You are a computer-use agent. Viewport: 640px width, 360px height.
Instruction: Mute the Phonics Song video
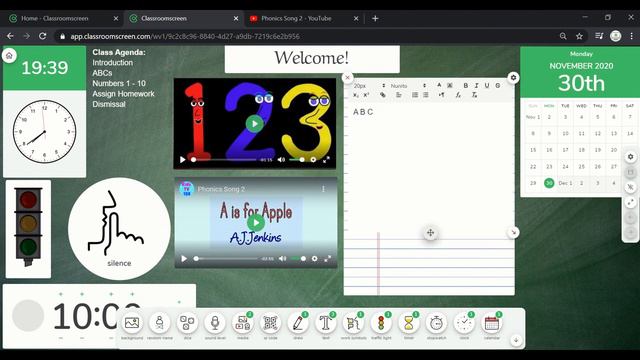tap(282, 259)
